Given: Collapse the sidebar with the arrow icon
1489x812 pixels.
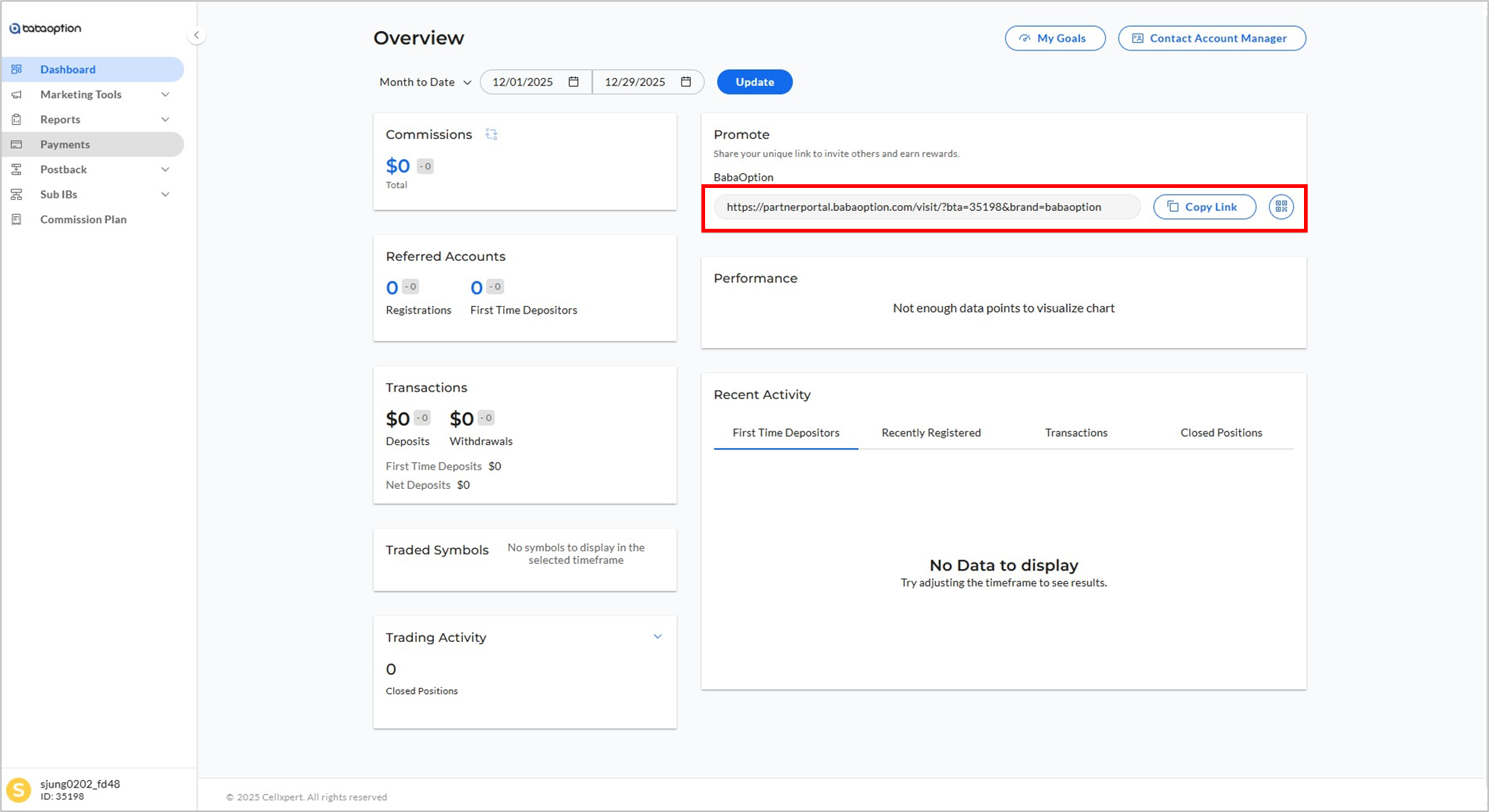Looking at the screenshot, I should tap(196, 35).
